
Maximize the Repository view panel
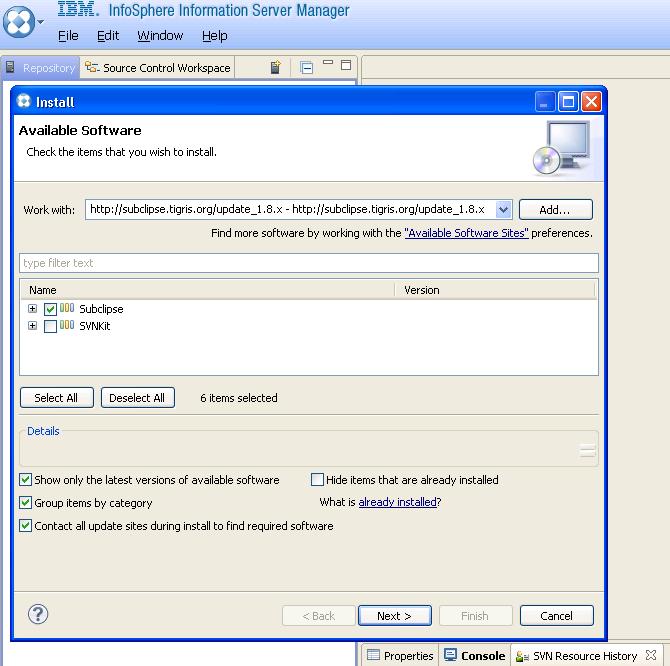pos(346,65)
